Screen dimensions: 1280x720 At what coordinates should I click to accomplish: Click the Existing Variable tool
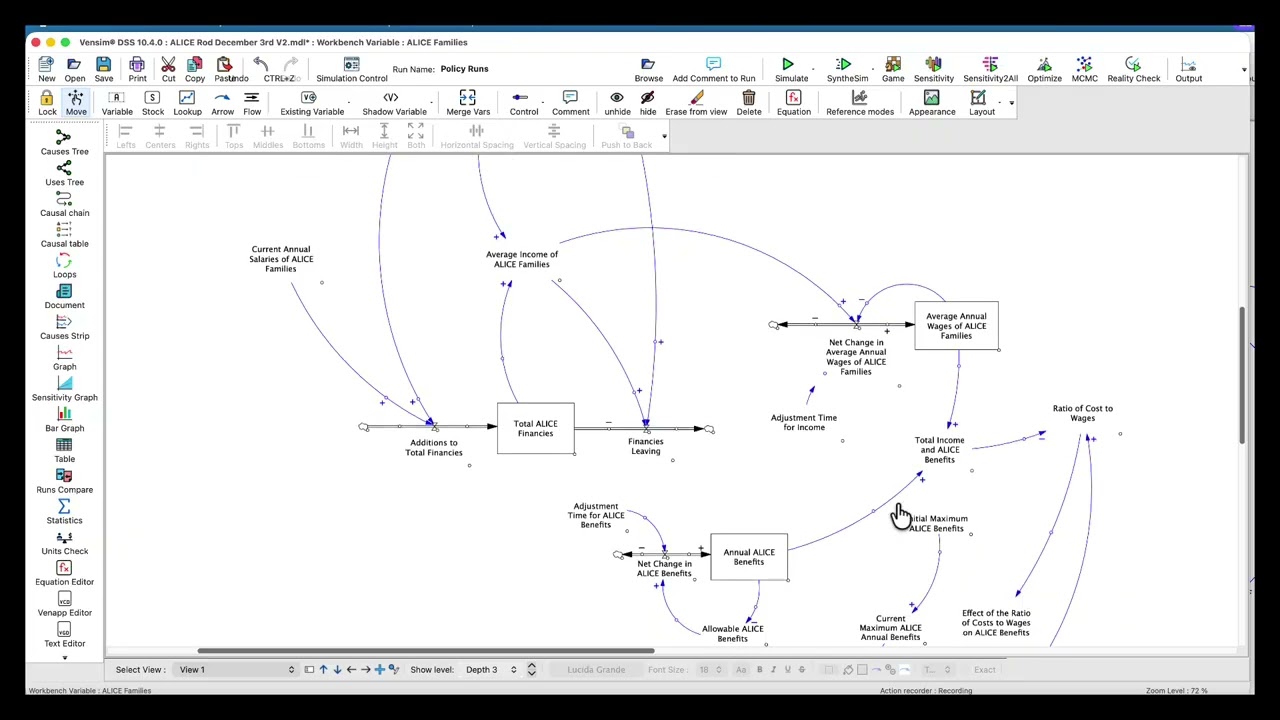311,103
